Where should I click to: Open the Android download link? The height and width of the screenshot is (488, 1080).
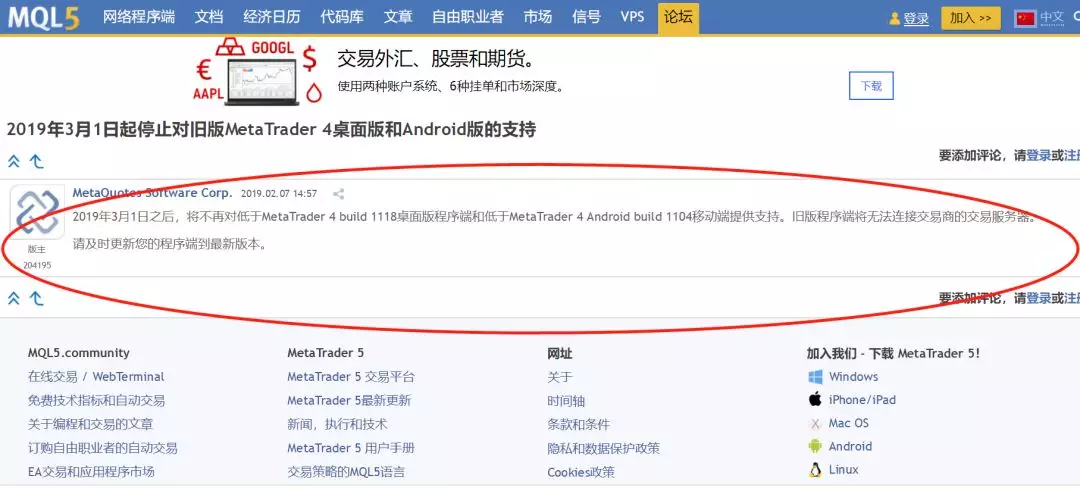pyautogui.click(x=850, y=447)
